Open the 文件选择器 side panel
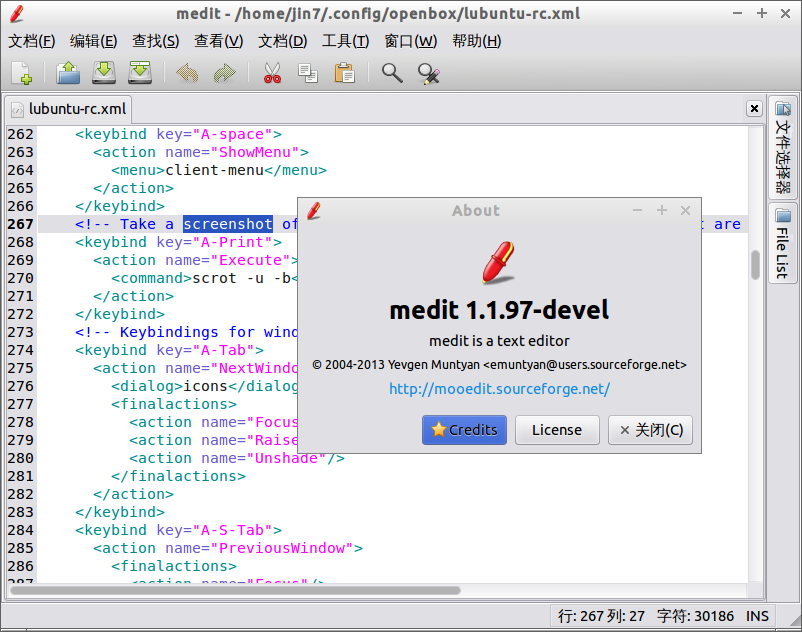The width and height of the screenshot is (802, 632). 782,147
